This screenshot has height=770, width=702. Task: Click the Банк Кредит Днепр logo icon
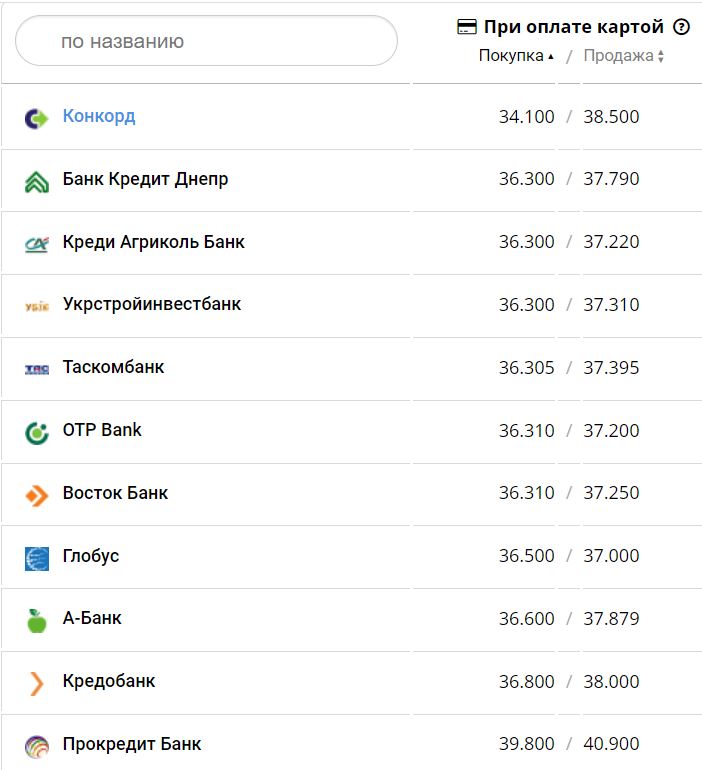(x=37, y=181)
